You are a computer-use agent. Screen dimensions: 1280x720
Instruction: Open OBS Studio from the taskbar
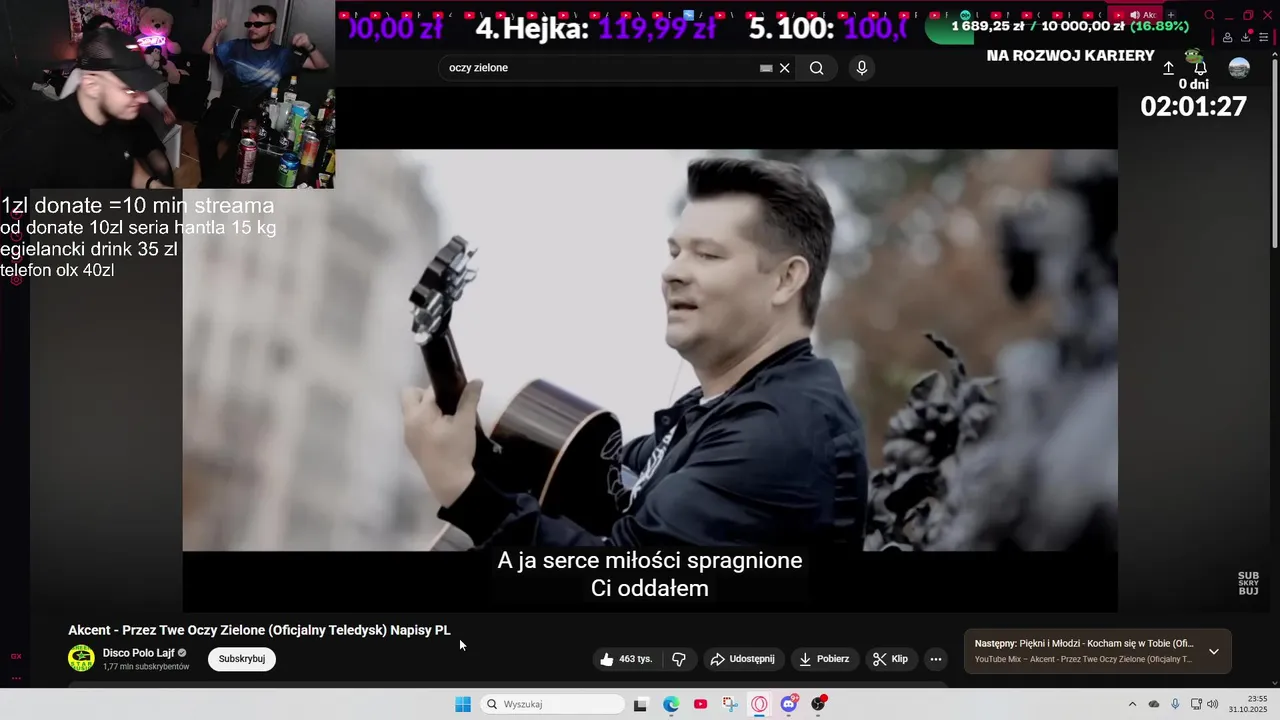pos(818,704)
